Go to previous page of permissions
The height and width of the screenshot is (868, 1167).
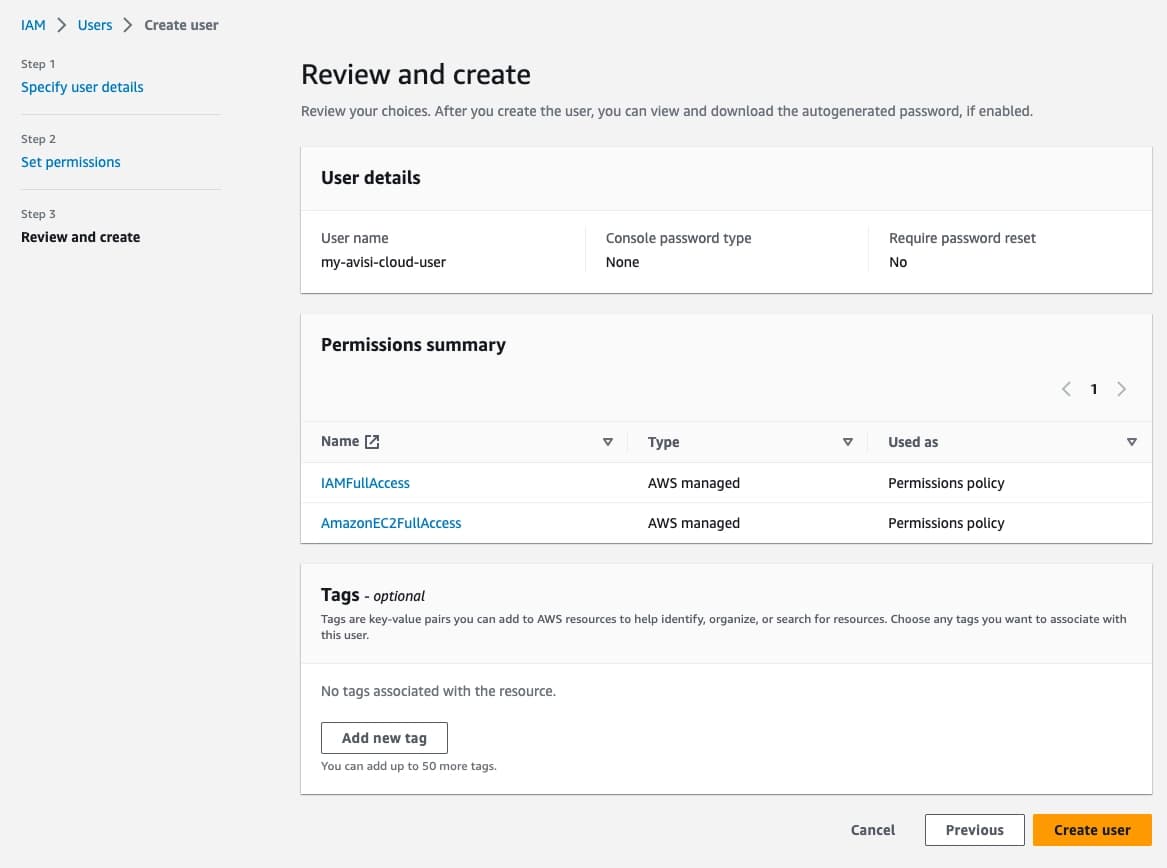point(1066,389)
